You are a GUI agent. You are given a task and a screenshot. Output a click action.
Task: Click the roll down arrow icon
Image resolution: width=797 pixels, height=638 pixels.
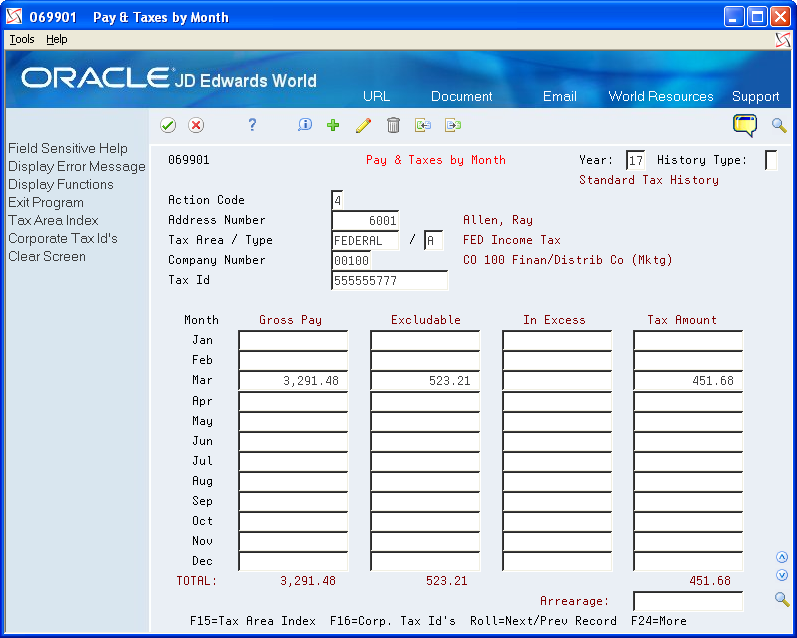782,575
